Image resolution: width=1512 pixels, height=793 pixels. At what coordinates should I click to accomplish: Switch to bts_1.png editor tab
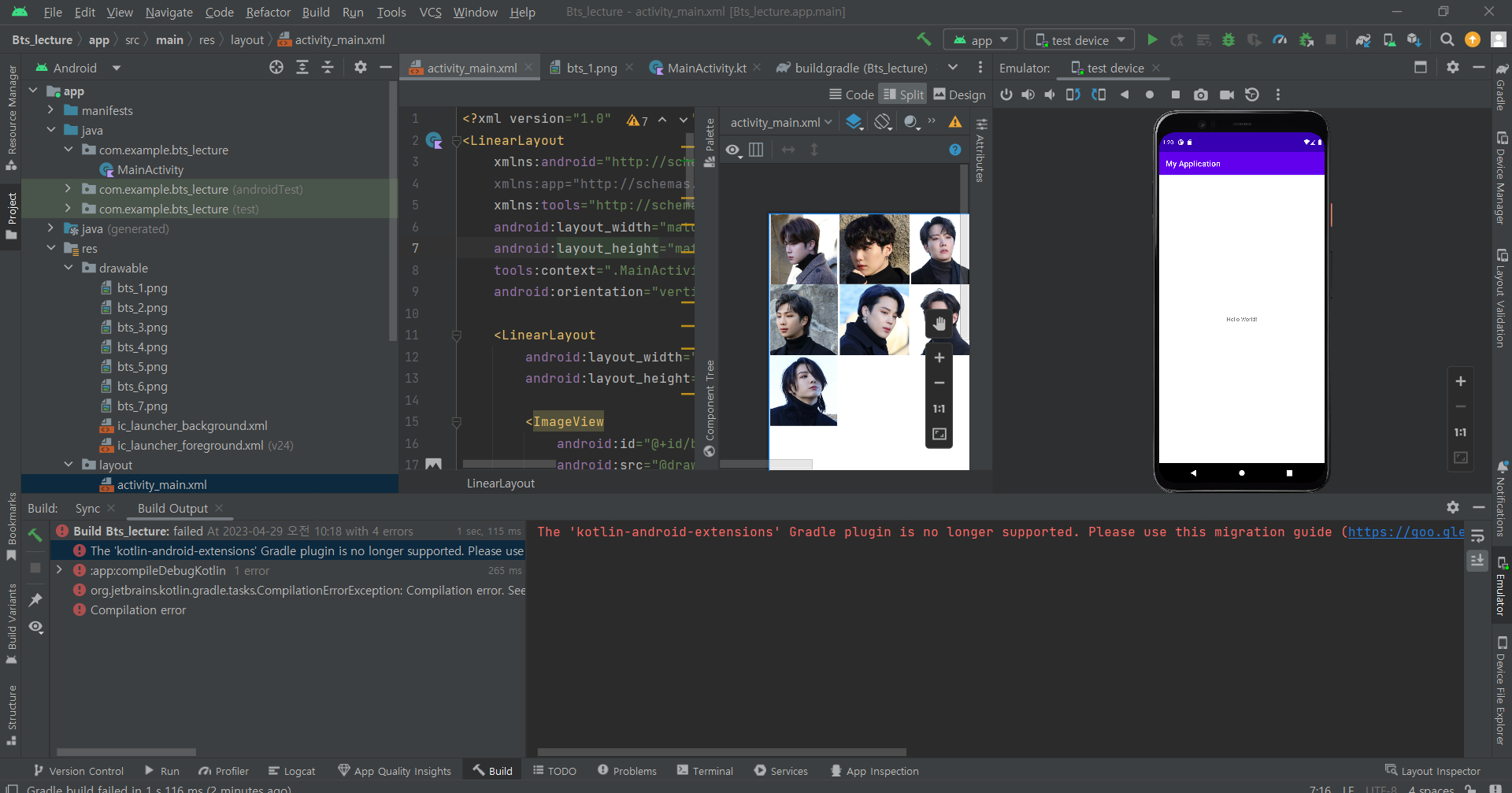tap(591, 68)
